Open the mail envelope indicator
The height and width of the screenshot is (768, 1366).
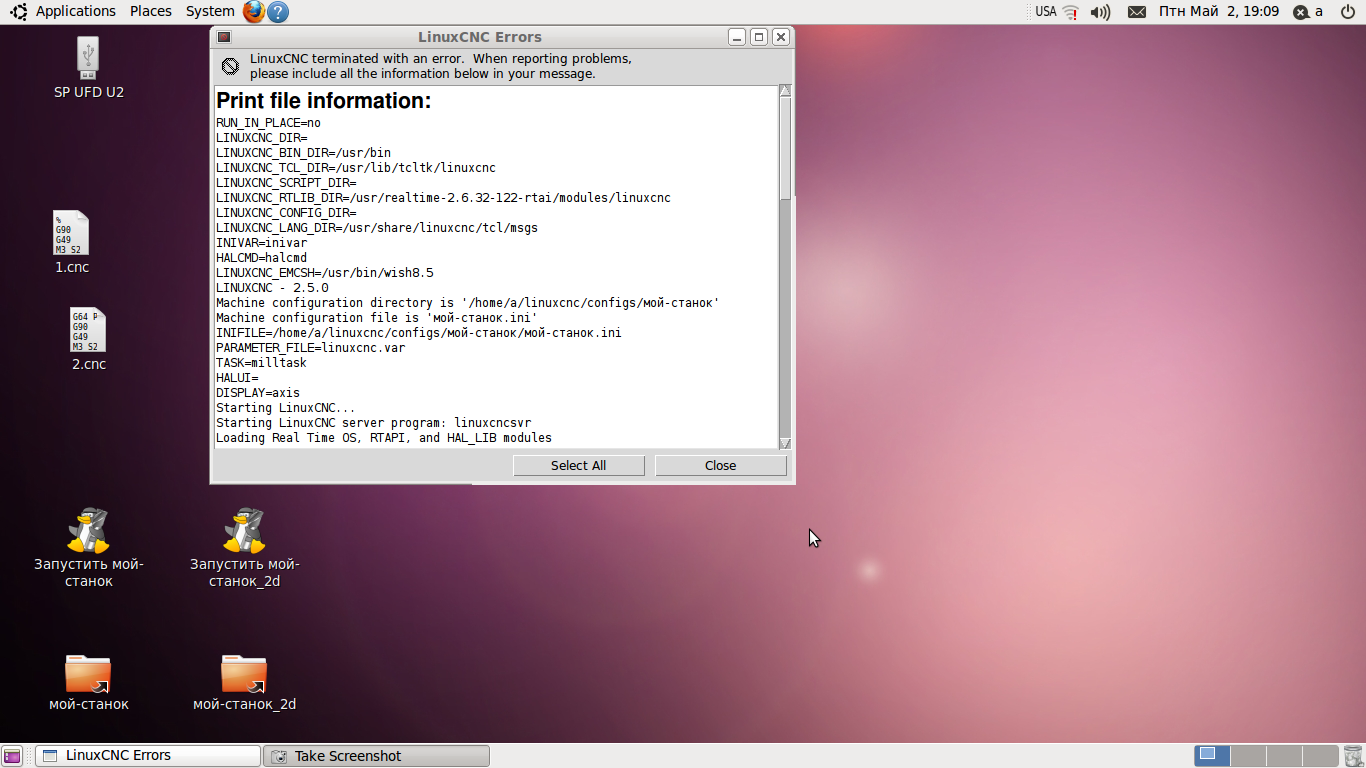[x=1137, y=12]
